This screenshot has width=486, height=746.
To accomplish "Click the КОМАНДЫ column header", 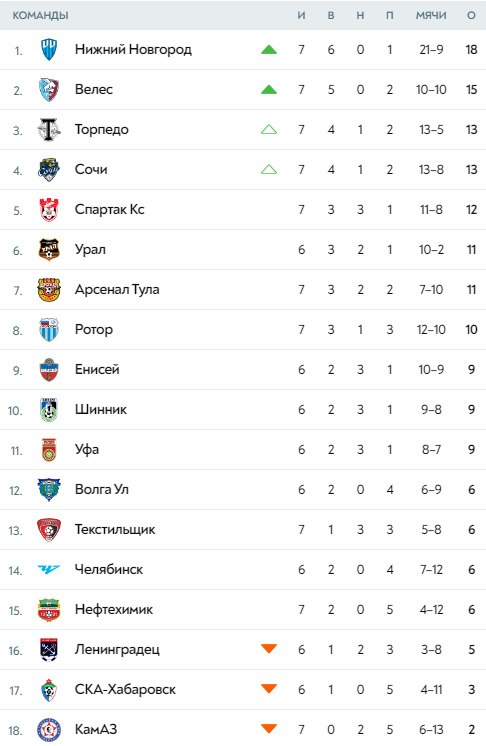I will 40,15.
